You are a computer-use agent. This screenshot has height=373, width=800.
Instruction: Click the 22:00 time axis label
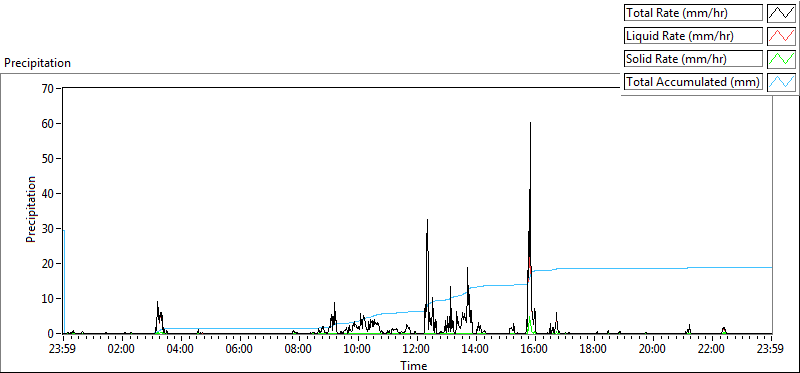[712, 350]
